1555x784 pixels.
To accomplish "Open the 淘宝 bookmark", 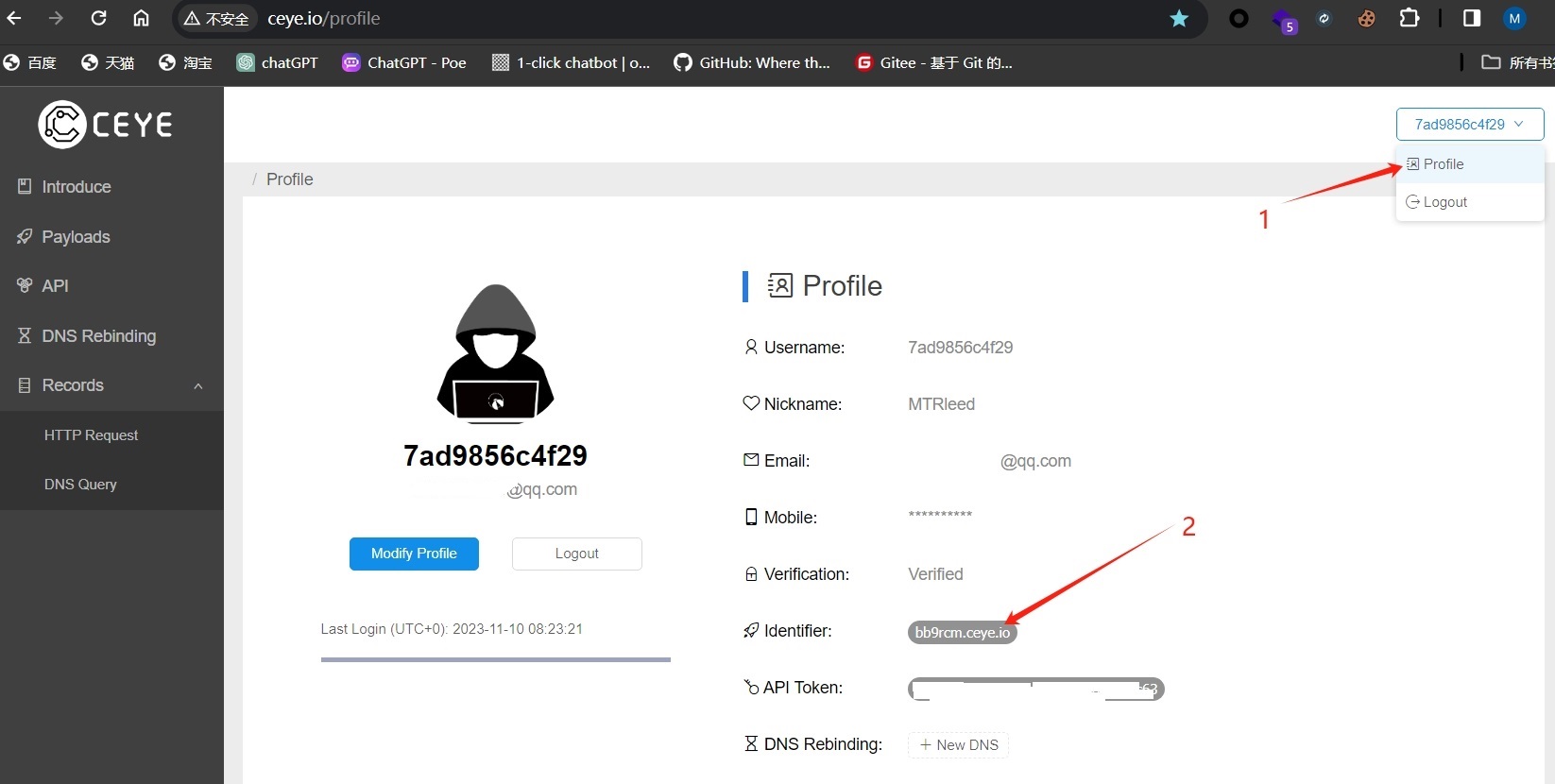I will point(185,62).
